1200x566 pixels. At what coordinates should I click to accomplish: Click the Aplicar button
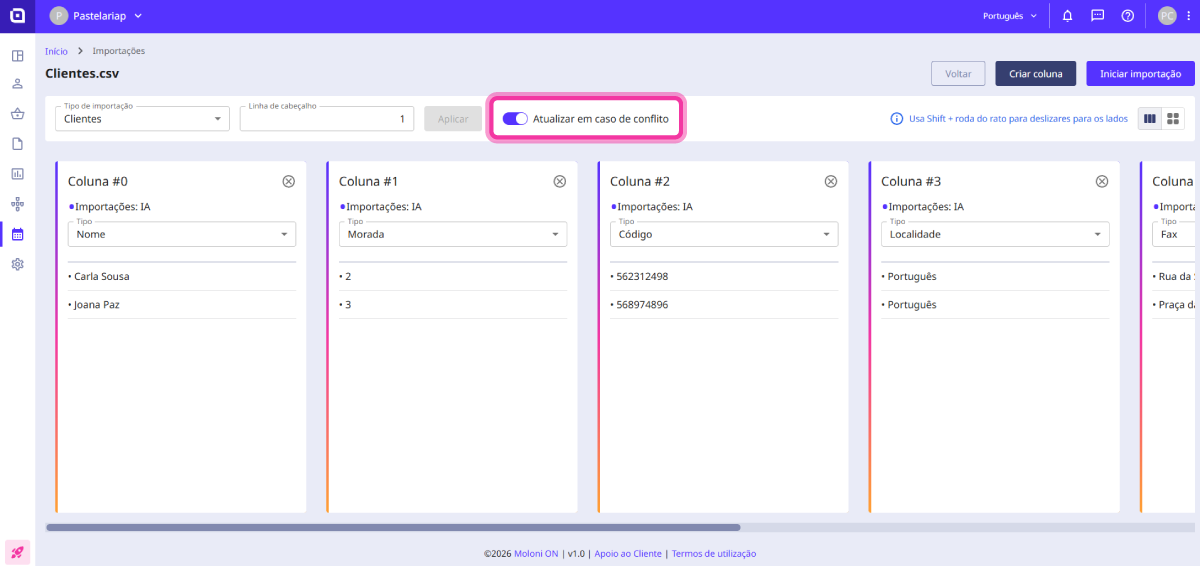click(x=453, y=118)
